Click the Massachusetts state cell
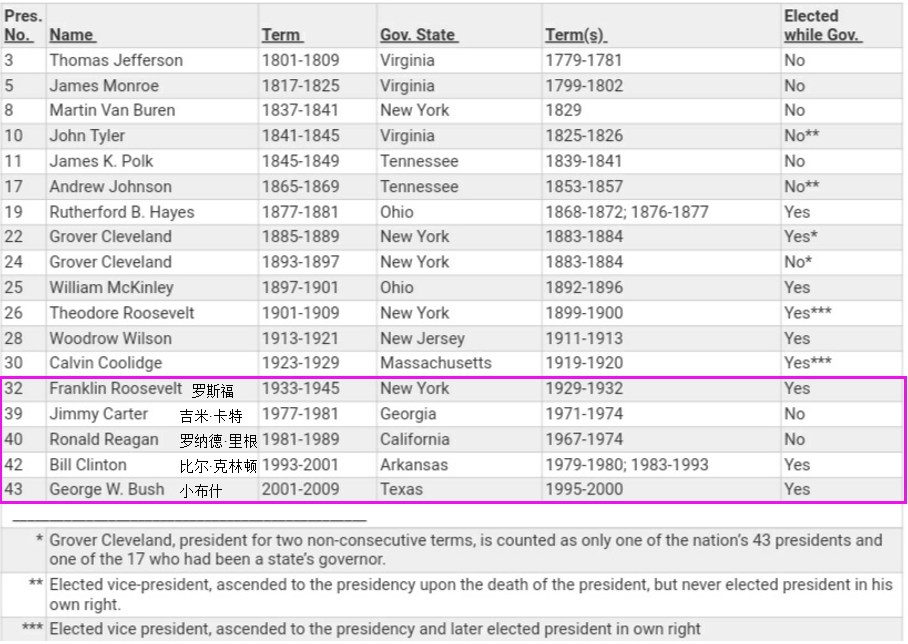Viewport: 908px width, 644px height. pyautogui.click(x=435, y=363)
